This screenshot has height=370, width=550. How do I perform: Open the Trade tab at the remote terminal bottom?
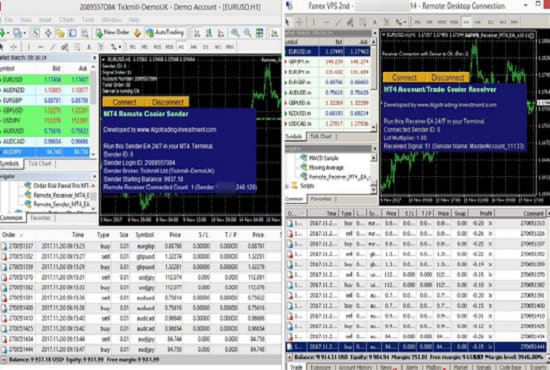pos(296,366)
